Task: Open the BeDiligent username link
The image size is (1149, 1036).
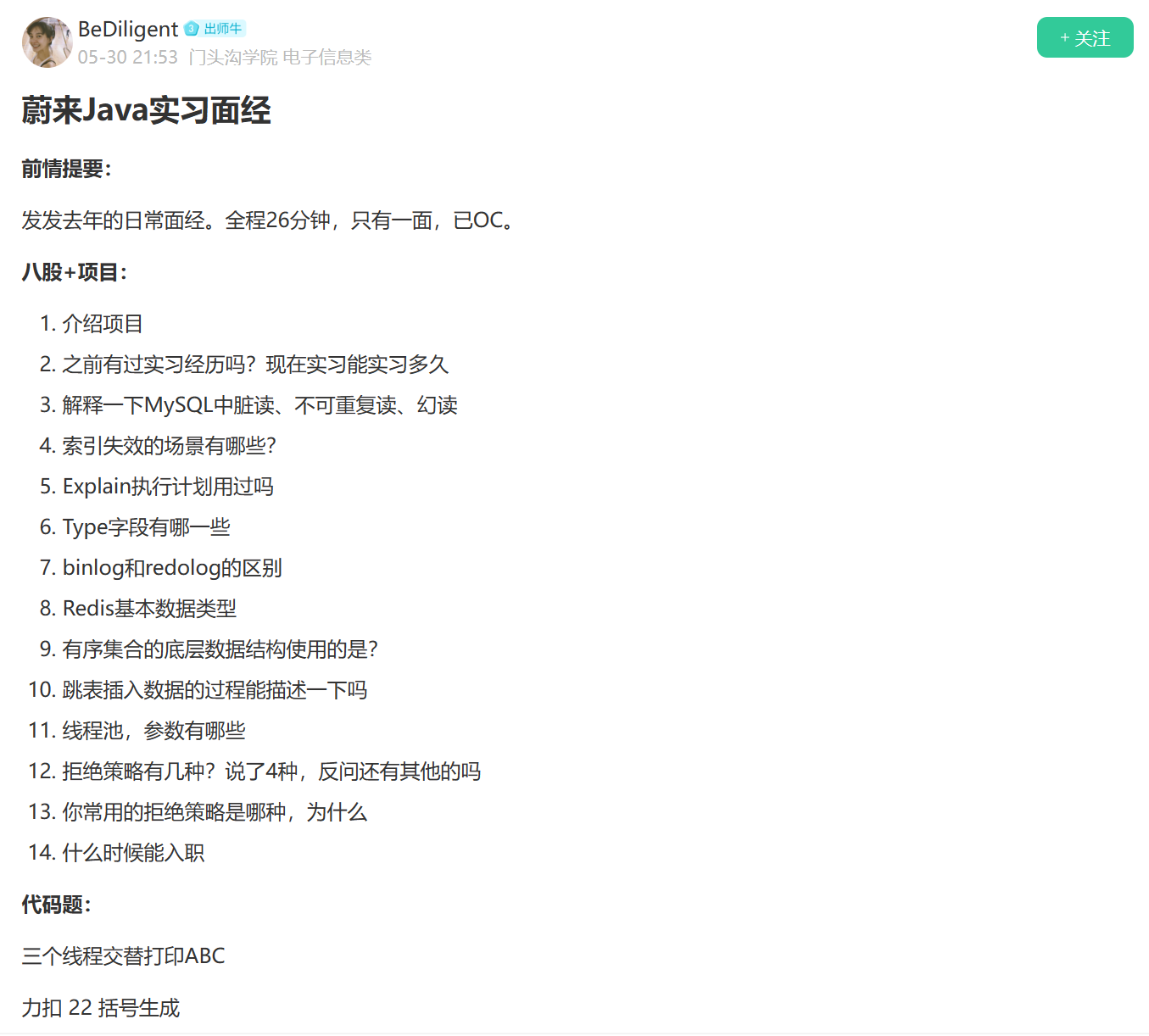Action: click(128, 29)
